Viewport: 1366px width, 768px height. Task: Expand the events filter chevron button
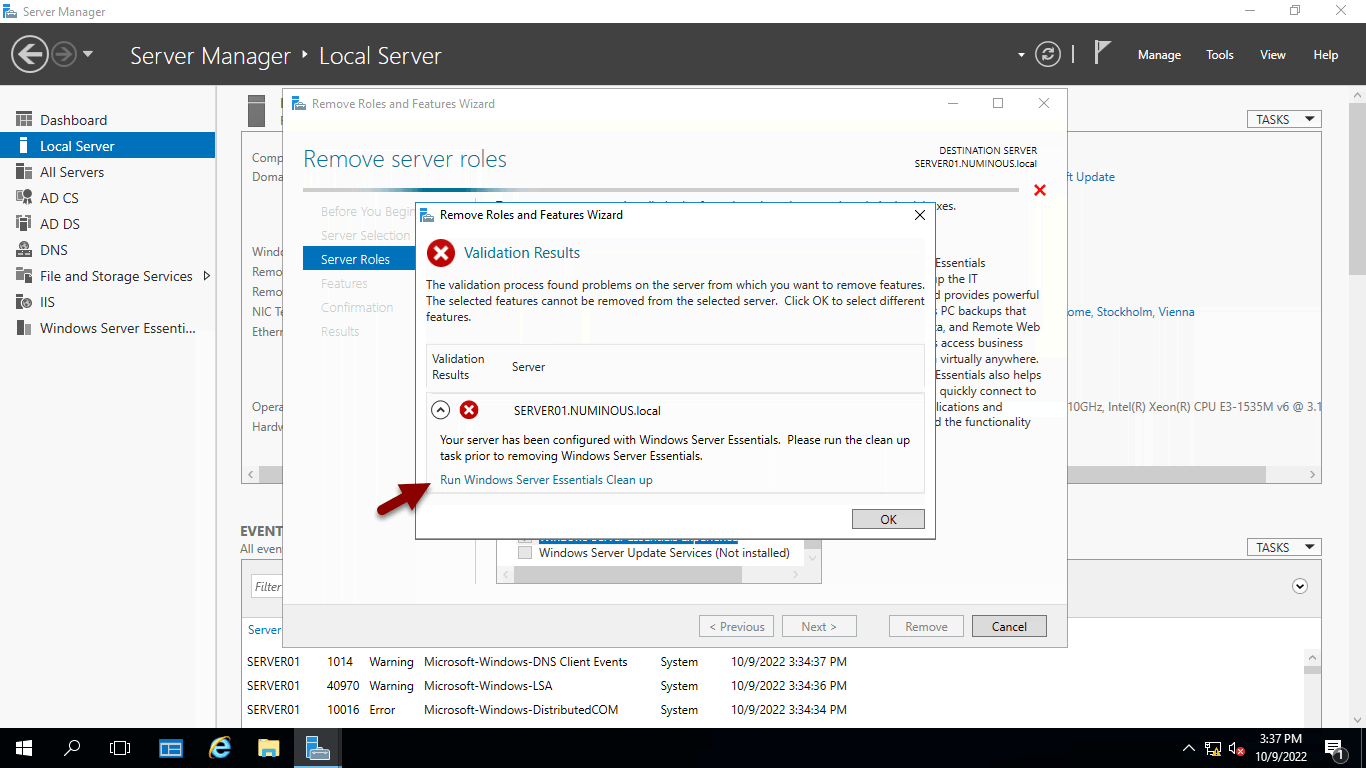[1300, 586]
